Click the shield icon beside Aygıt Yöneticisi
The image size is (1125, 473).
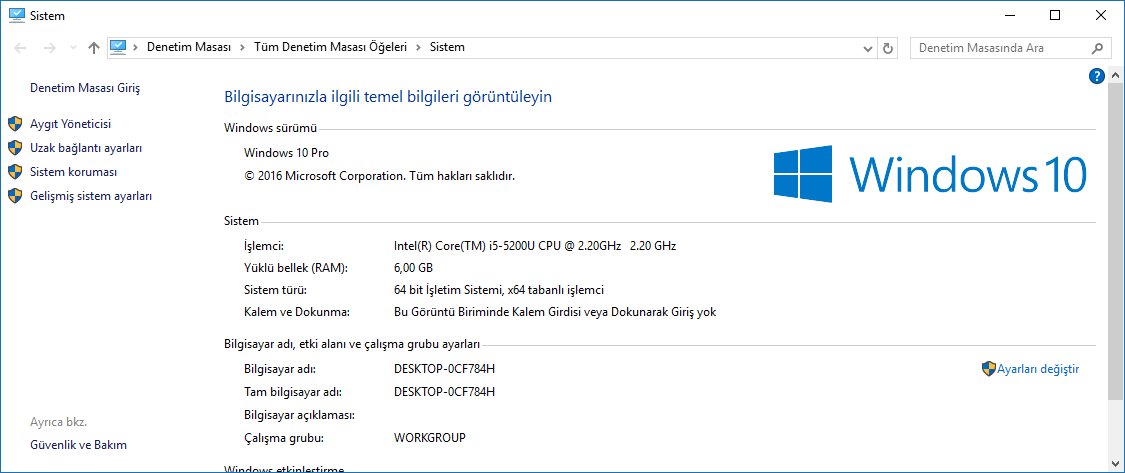tap(15, 124)
